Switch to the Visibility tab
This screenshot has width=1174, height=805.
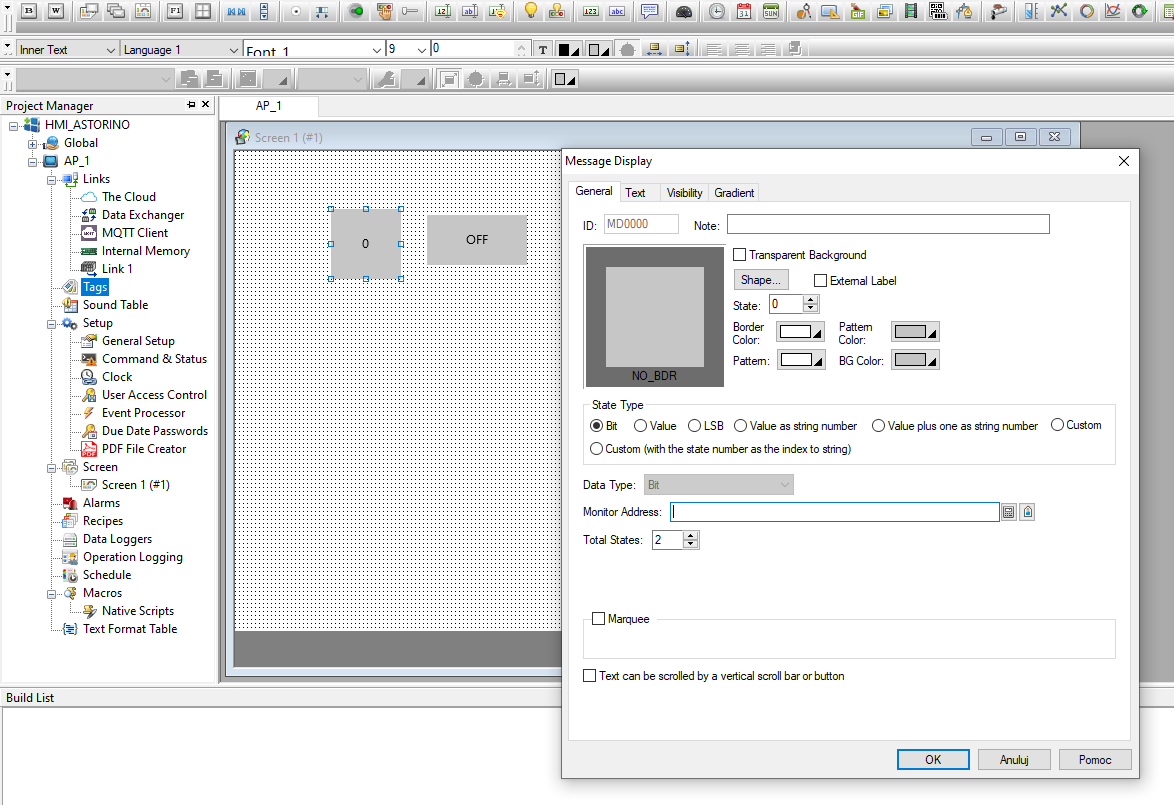pyautogui.click(x=684, y=193)
